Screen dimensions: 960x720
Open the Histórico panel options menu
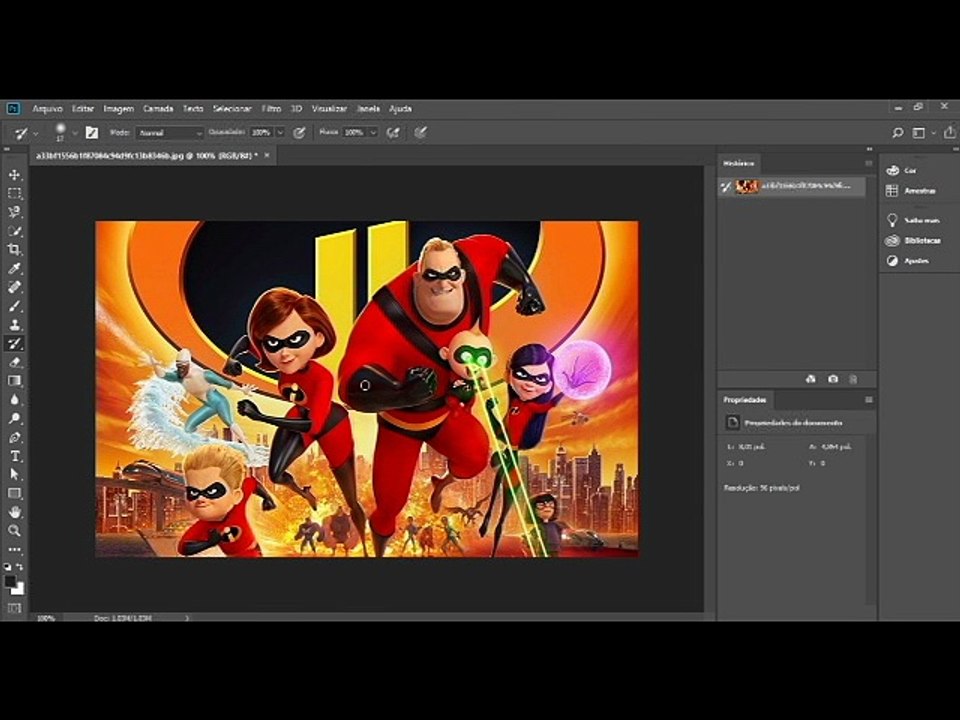click(x=868, y=163)
